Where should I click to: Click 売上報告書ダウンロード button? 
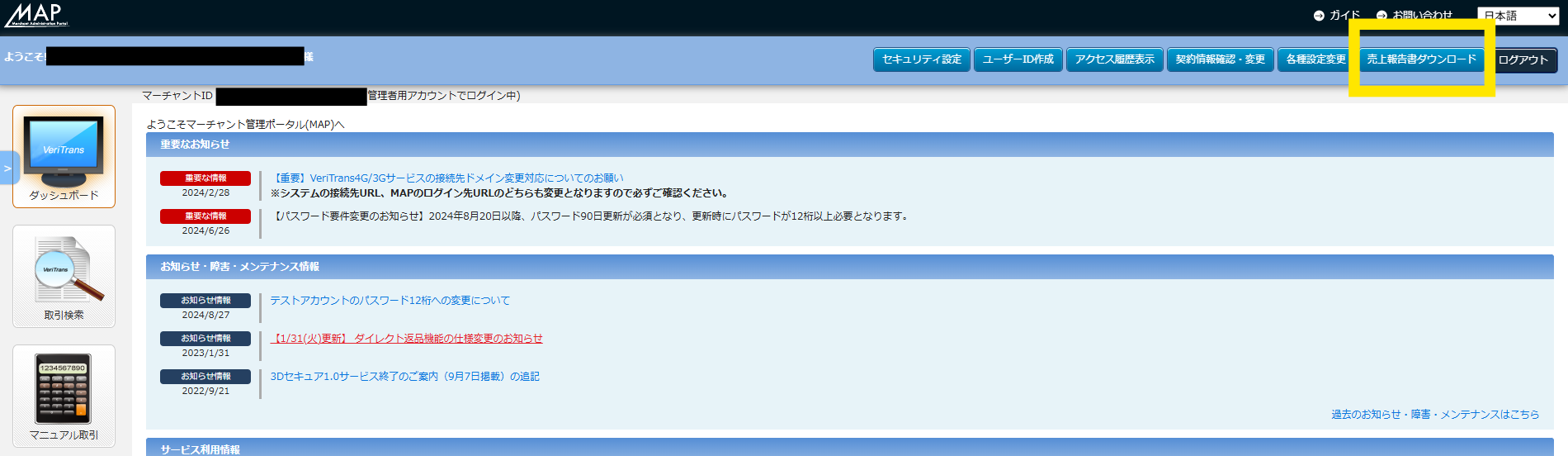1421,59
